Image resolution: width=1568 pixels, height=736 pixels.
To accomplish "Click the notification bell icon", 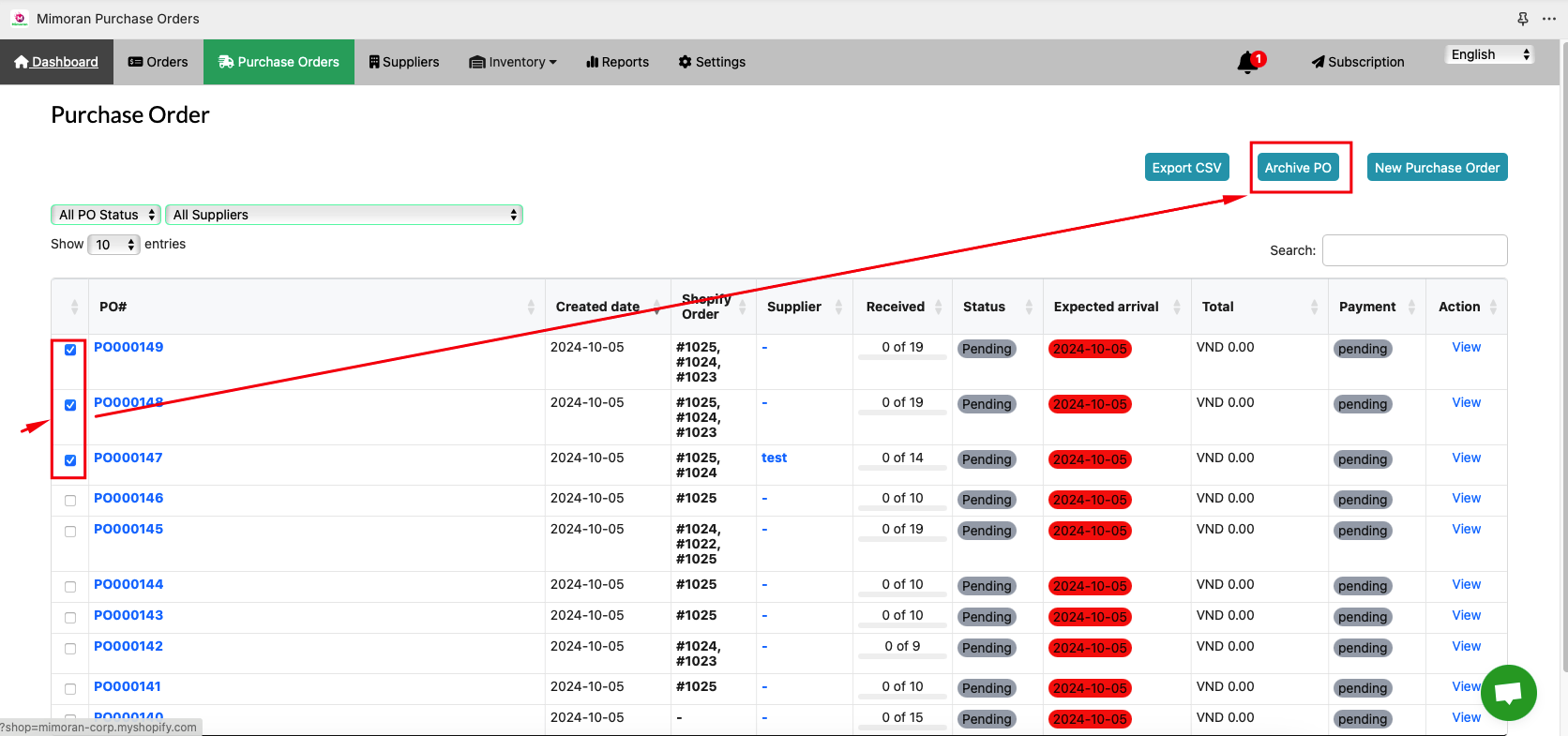I will coord(1248,62).
